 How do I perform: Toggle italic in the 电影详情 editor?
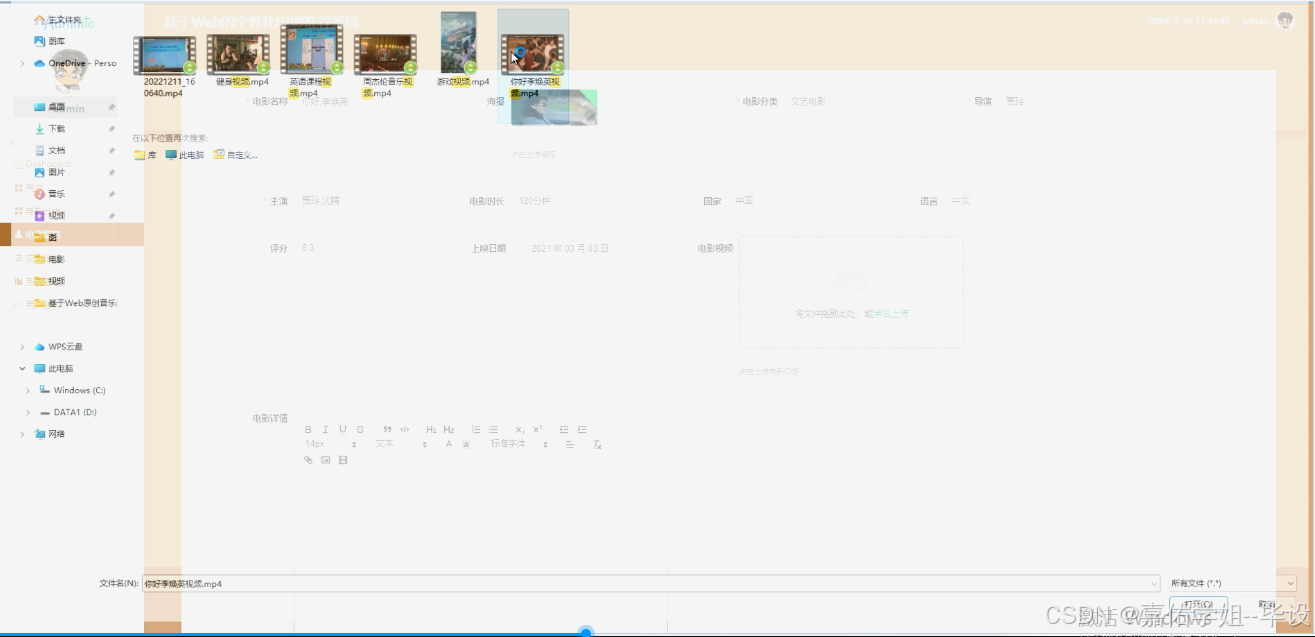click(325, 430)
